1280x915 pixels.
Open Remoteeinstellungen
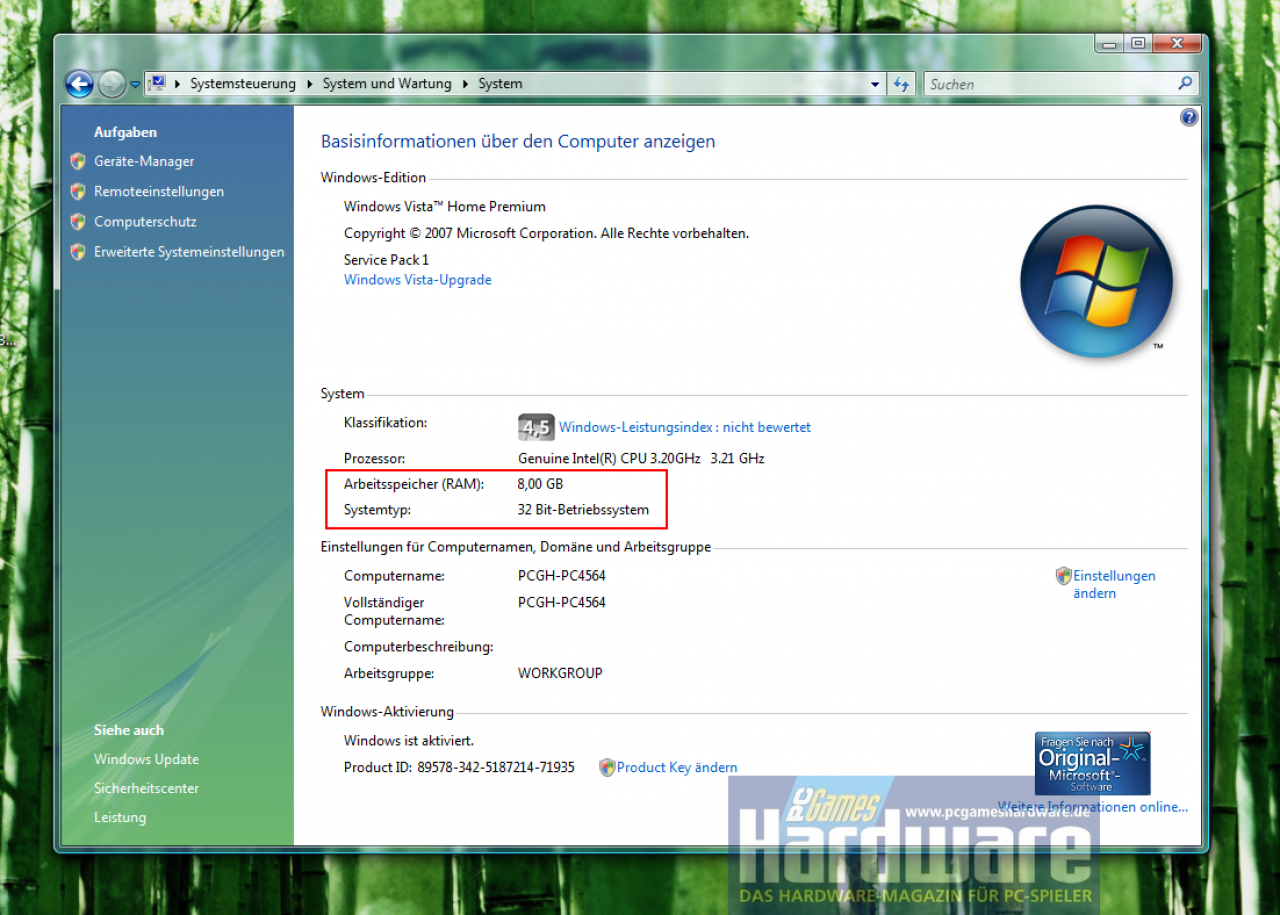pos(159,191)
